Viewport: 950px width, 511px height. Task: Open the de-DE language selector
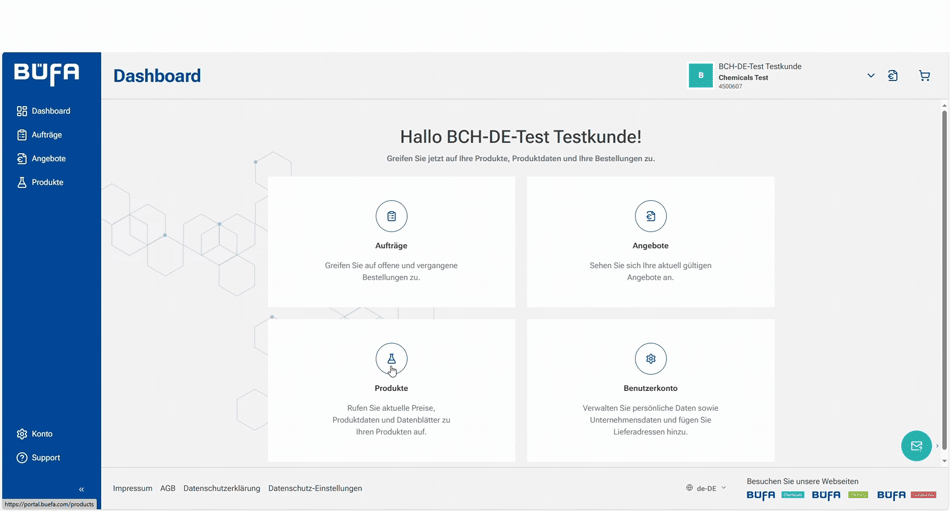[x=706, y=488]
